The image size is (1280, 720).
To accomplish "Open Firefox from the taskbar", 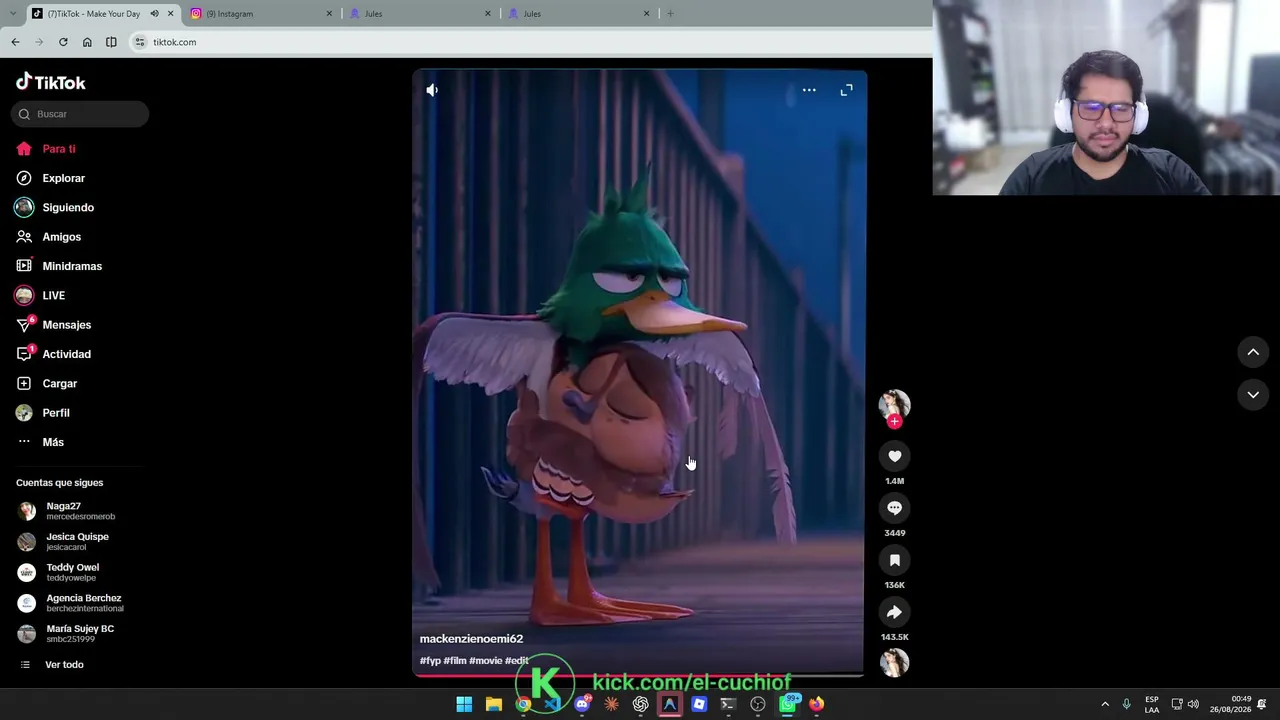I will (816, 704).
